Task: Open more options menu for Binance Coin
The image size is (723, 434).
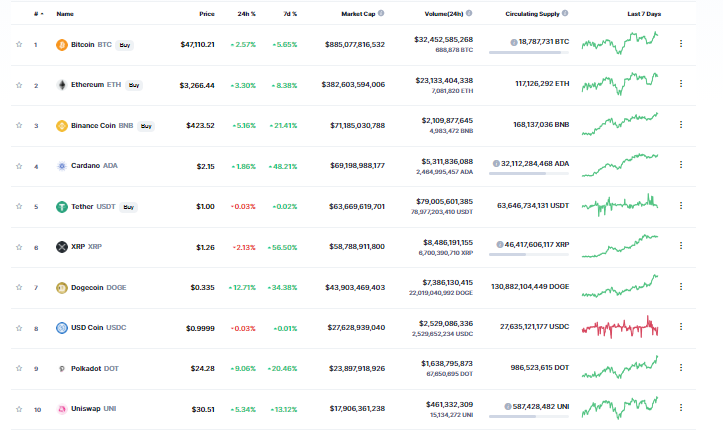Action: click(681, 125)
